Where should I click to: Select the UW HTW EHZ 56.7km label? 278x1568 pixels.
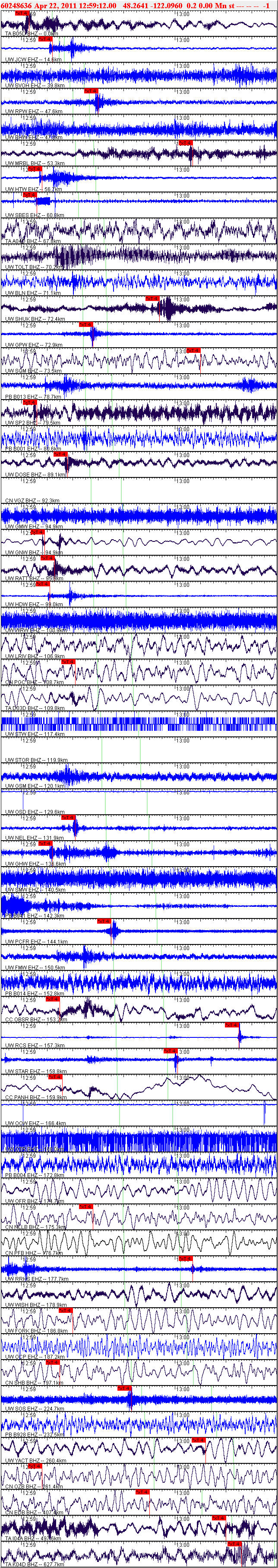coord(33,189)
